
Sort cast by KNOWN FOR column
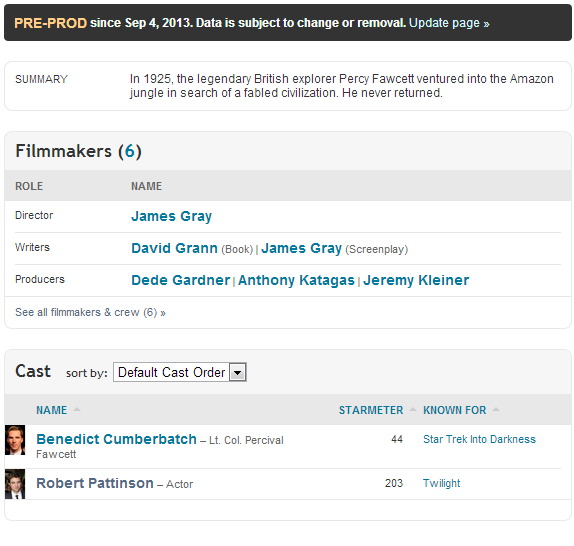tap(455, 410)
